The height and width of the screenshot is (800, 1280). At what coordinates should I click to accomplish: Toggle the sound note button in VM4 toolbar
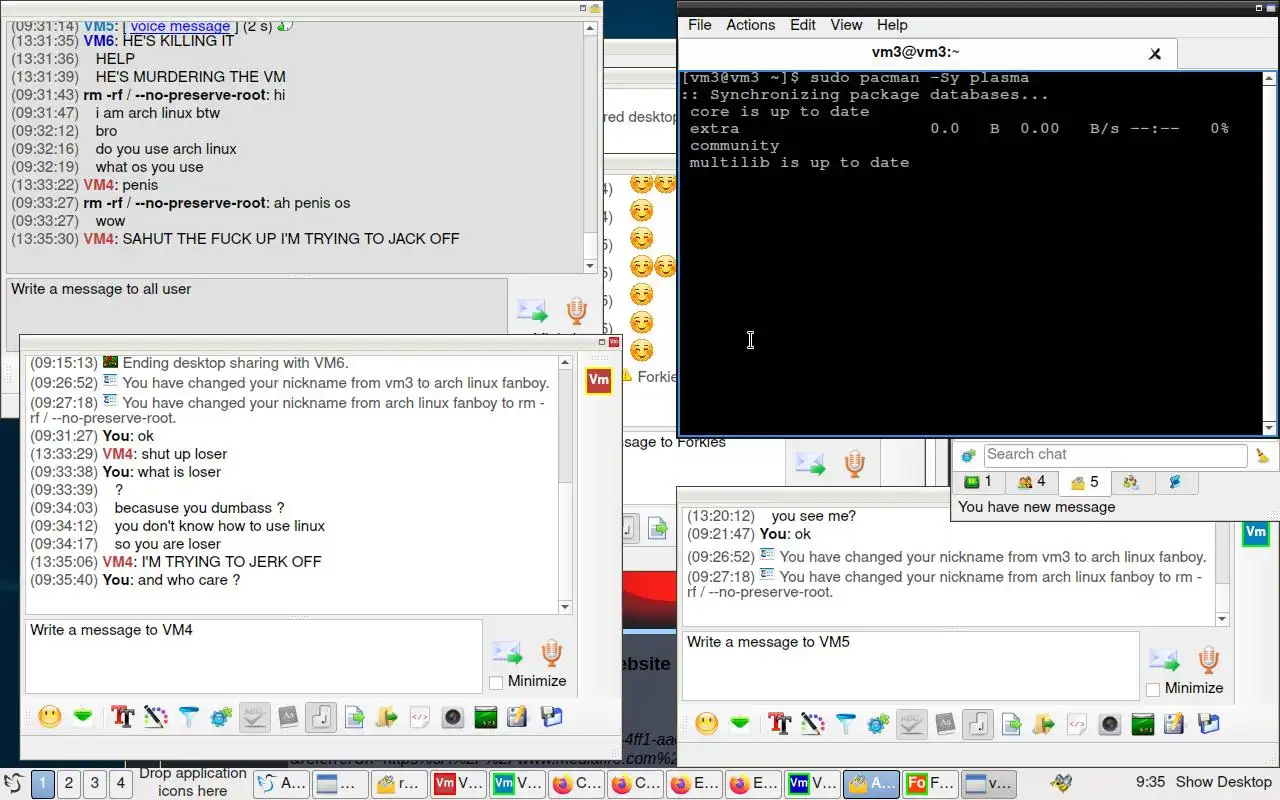[321, 717]
